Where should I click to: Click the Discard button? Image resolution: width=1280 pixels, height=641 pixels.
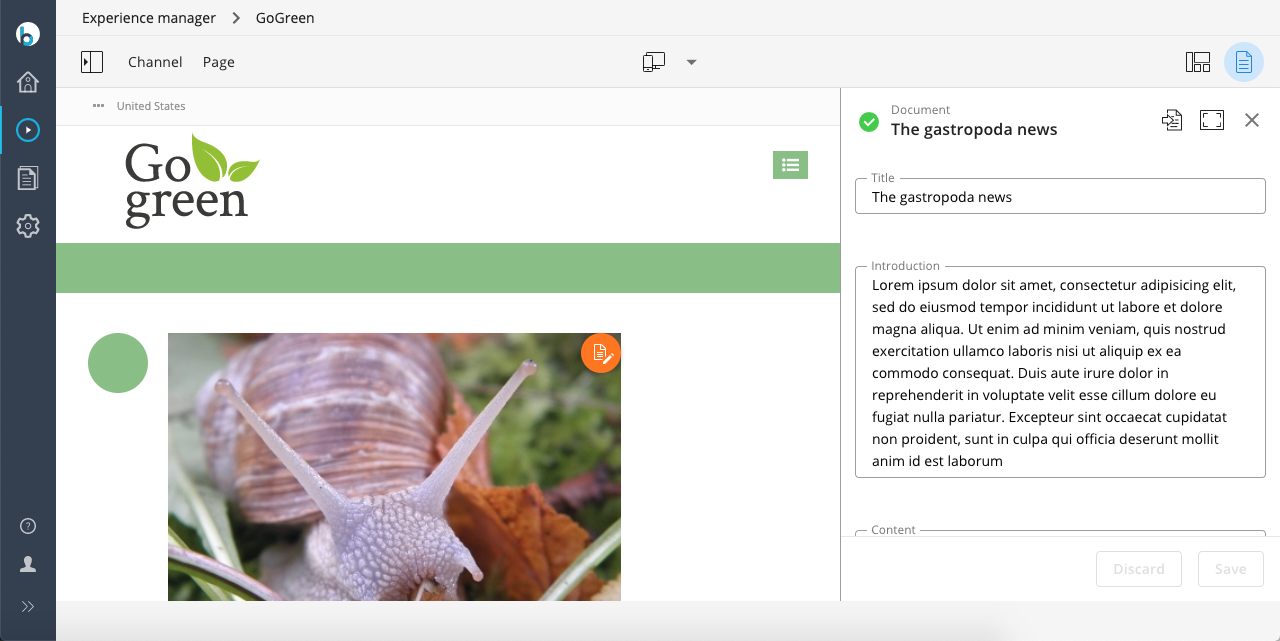[1139, 569]
